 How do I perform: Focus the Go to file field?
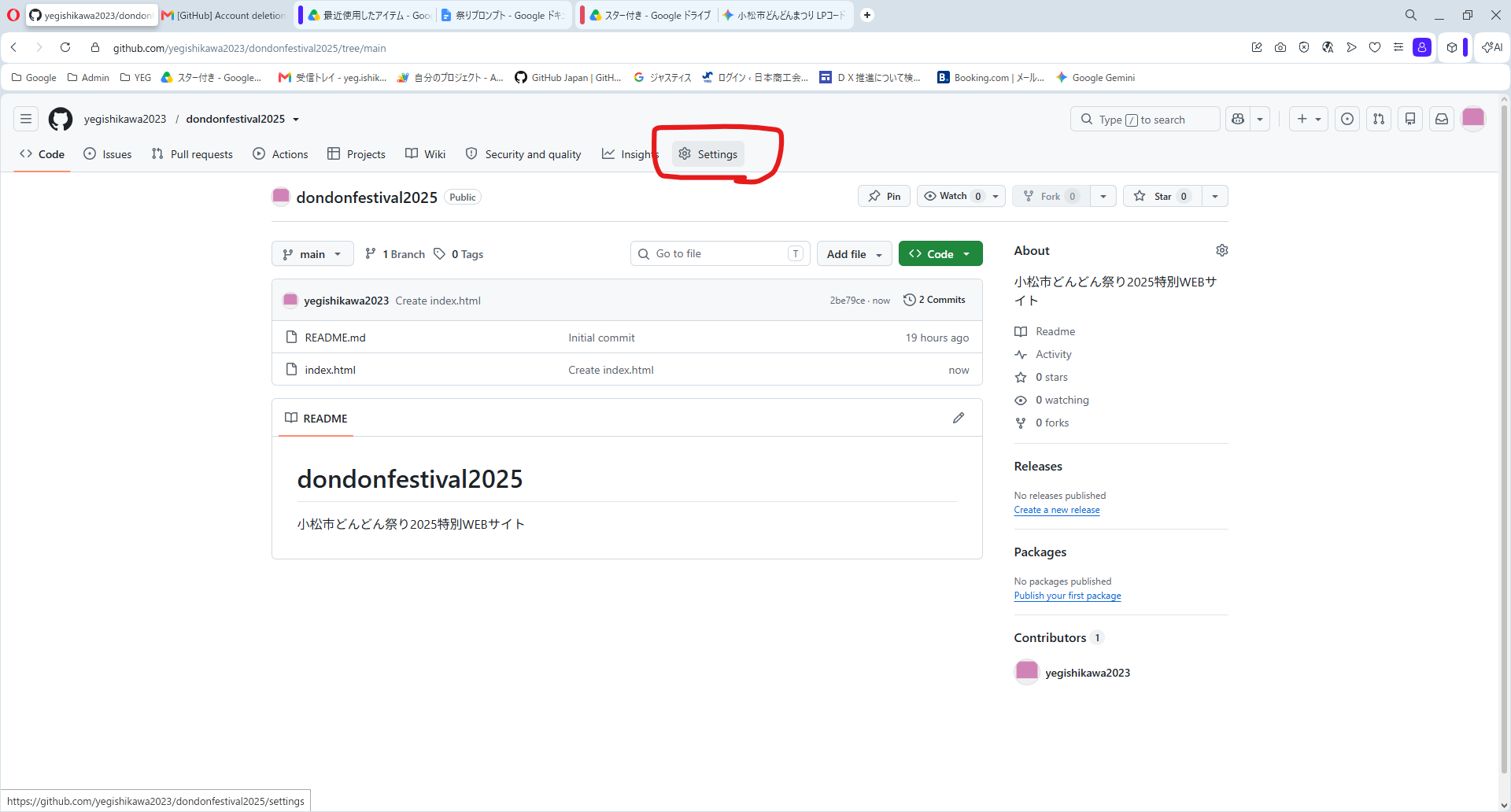coord(720,253)
